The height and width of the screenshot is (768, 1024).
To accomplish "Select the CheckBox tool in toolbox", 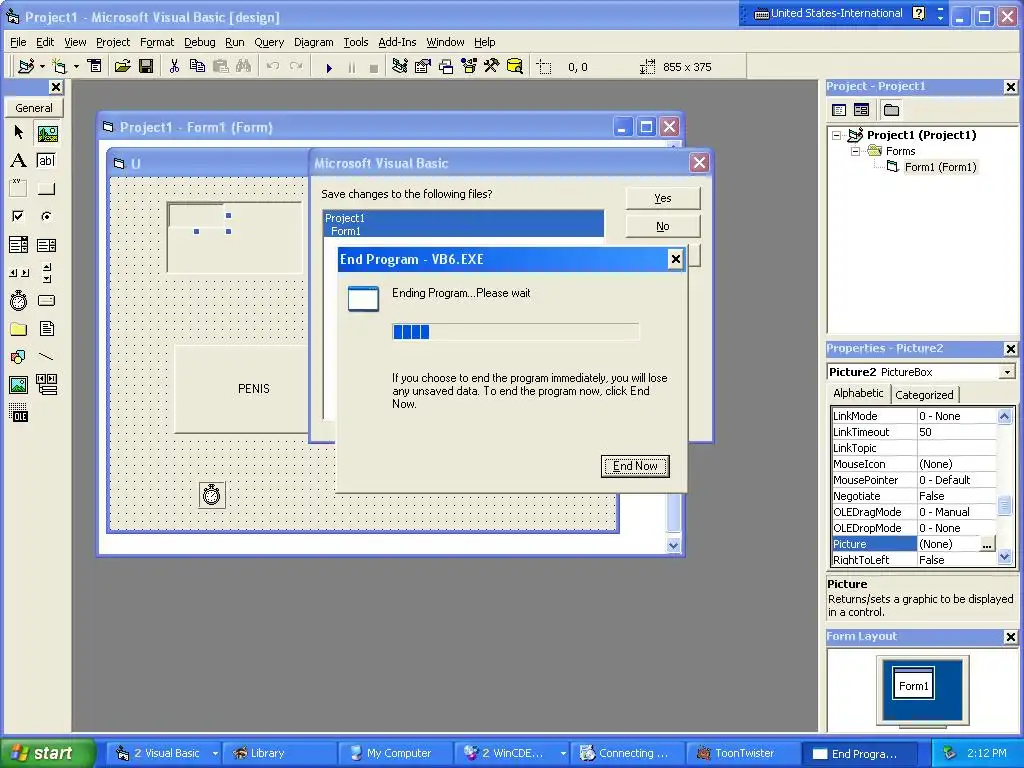I will (x=18, y=216).
